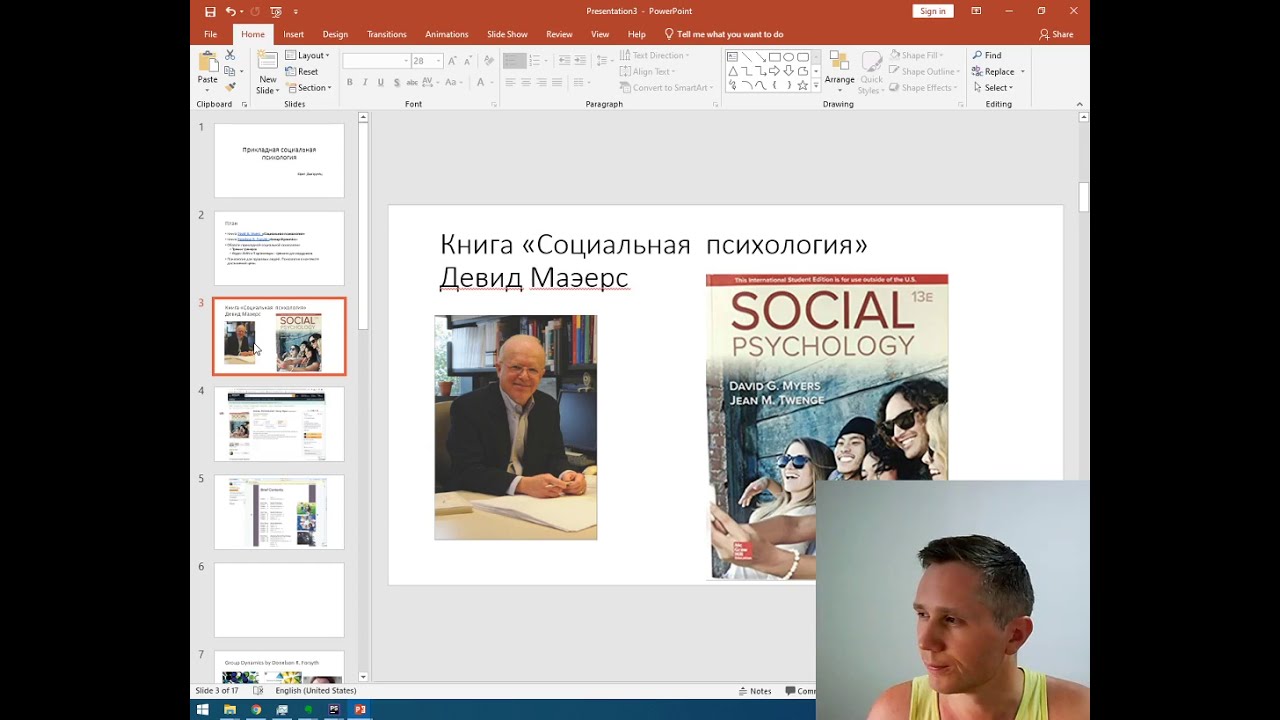Select the Line Arrow shape
The height and width of the screenshot is (720, 1280).
coord(760,57)
